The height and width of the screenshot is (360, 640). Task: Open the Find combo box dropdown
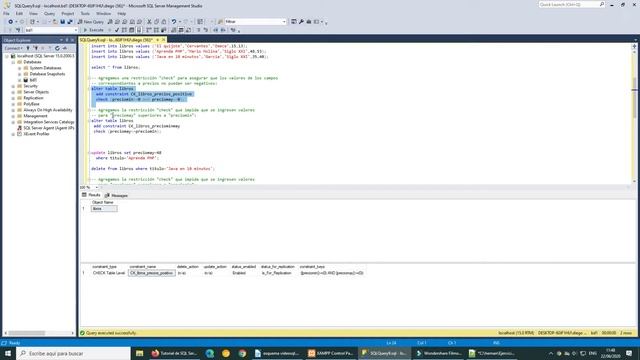point(284,22)
